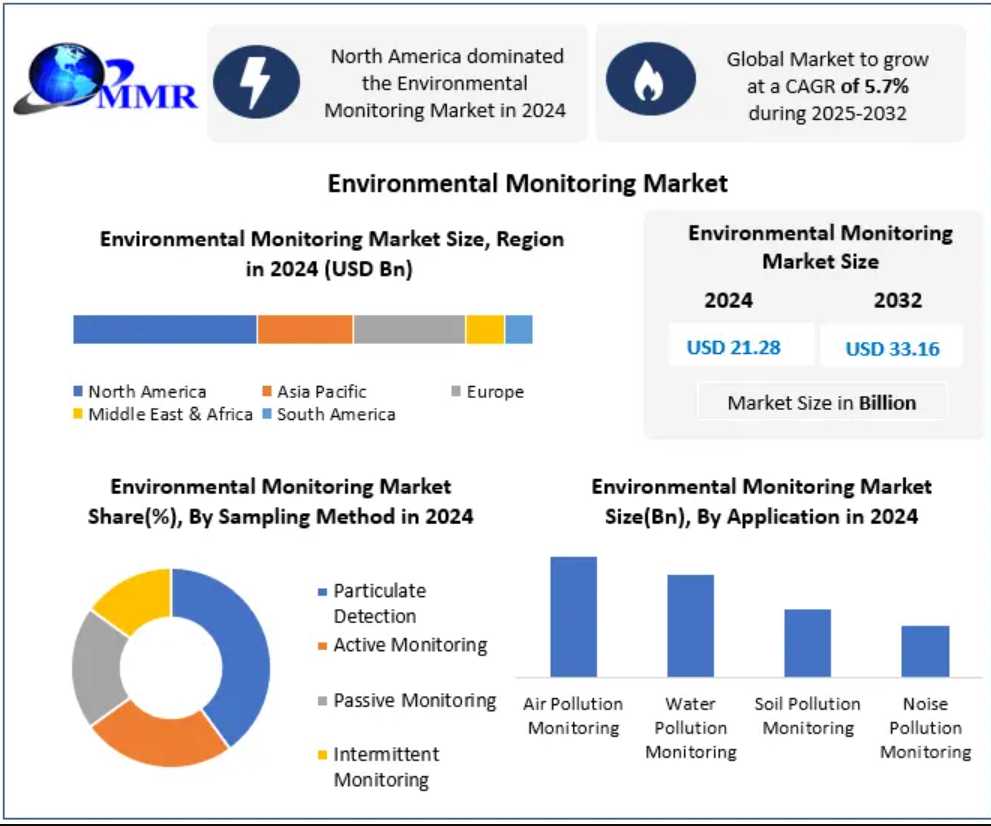This screenshot has height=826, width=991.
Task: Click the Noise Pollution Monitoring bar
Action: [x=925, y=651]
